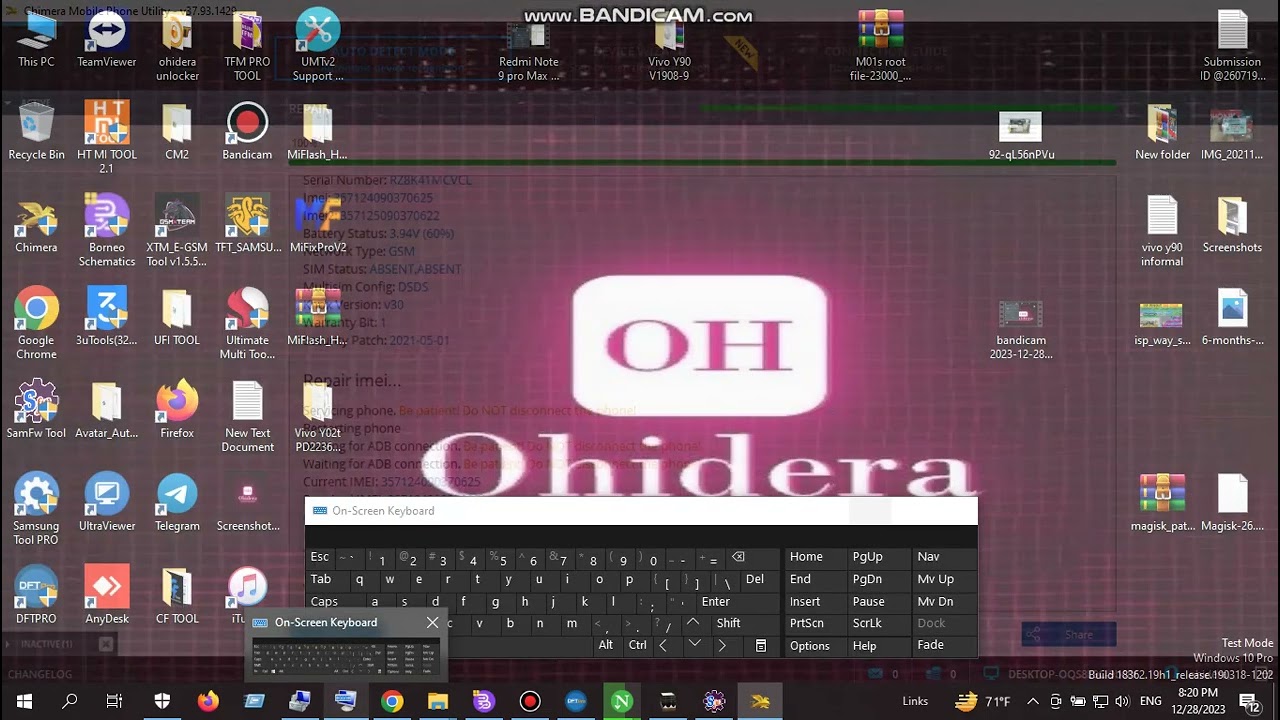
Task: Select the HT MI TOOL 2.1 icon
Action: 107,138
